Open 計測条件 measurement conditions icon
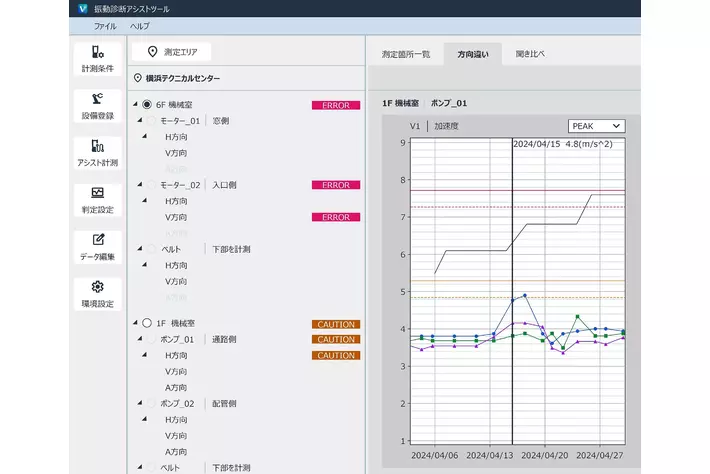This screenshot has width=710, height=474. 97,52
